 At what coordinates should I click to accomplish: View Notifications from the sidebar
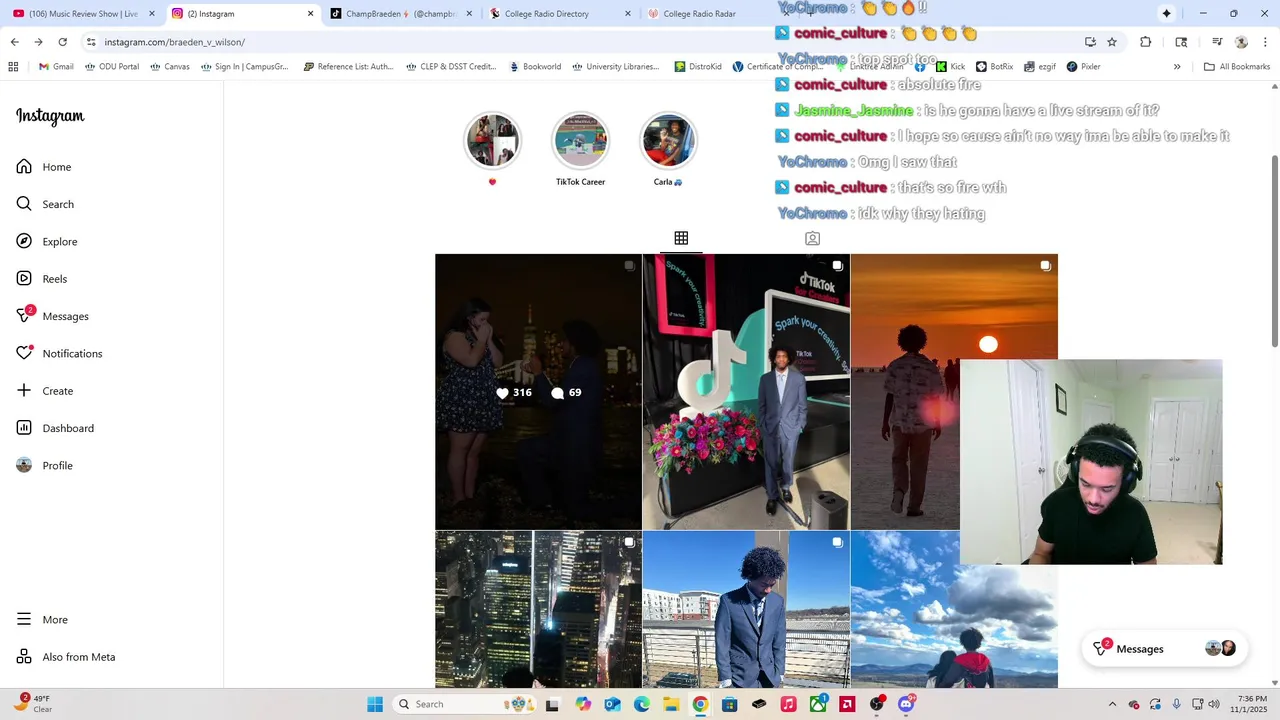tap(59, 354)
